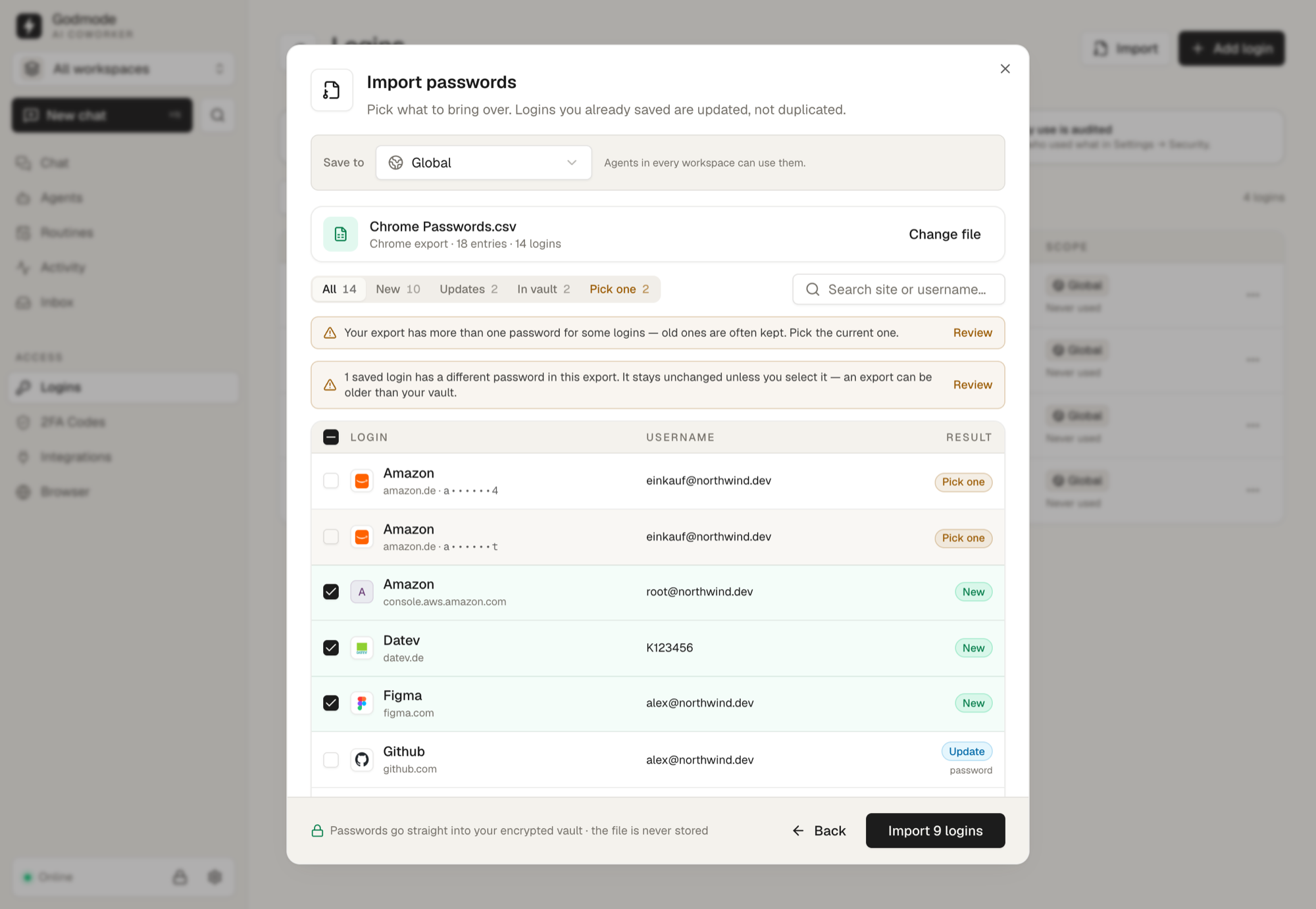This screenshot has width=1316, height=909.
Task: Click Review on saved login warning
Action: [x=973, y=385]
